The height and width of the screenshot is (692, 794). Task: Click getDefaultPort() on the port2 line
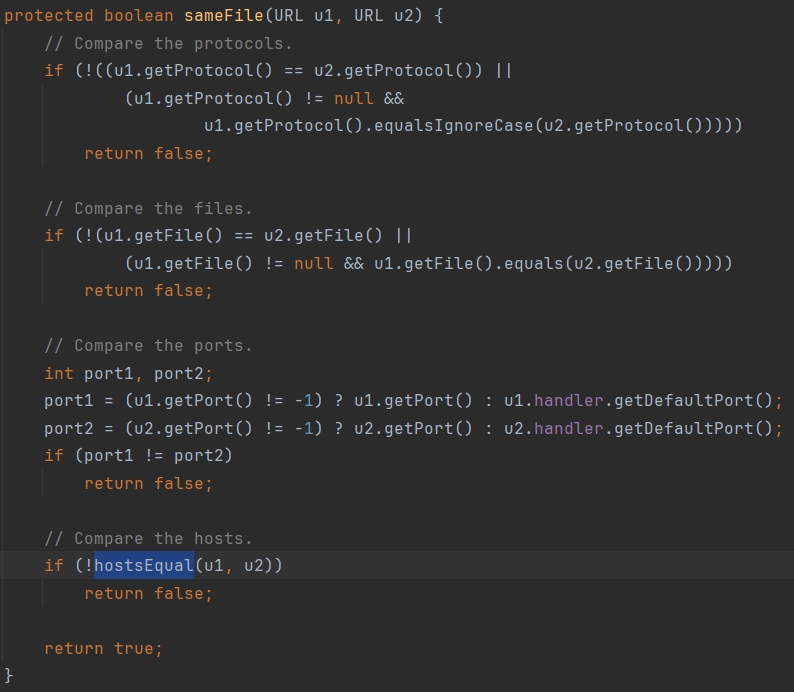coord(693,429)
